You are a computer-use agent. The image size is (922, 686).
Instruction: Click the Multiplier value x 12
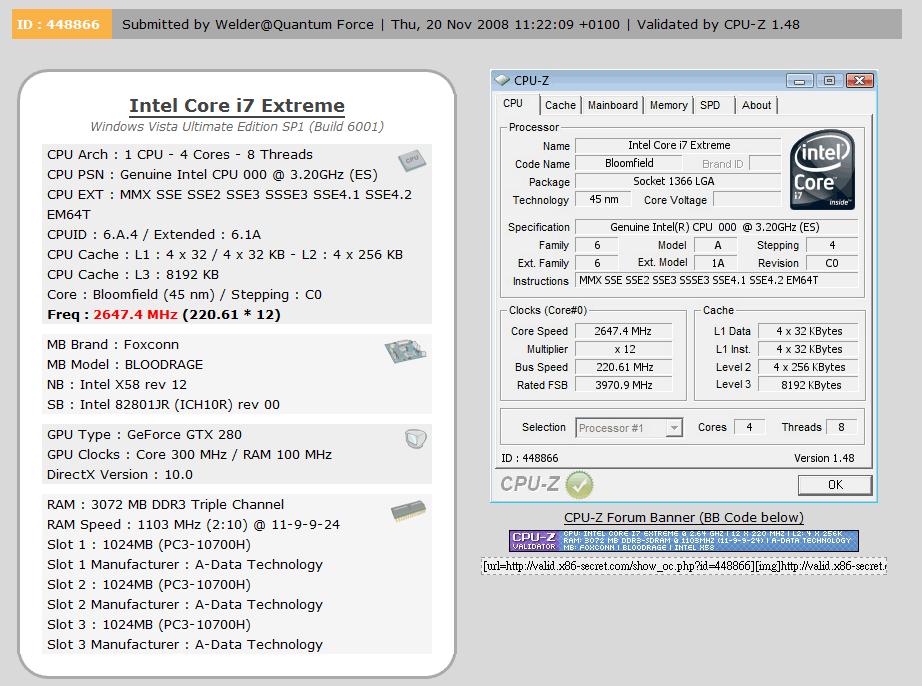coord(623,349)
